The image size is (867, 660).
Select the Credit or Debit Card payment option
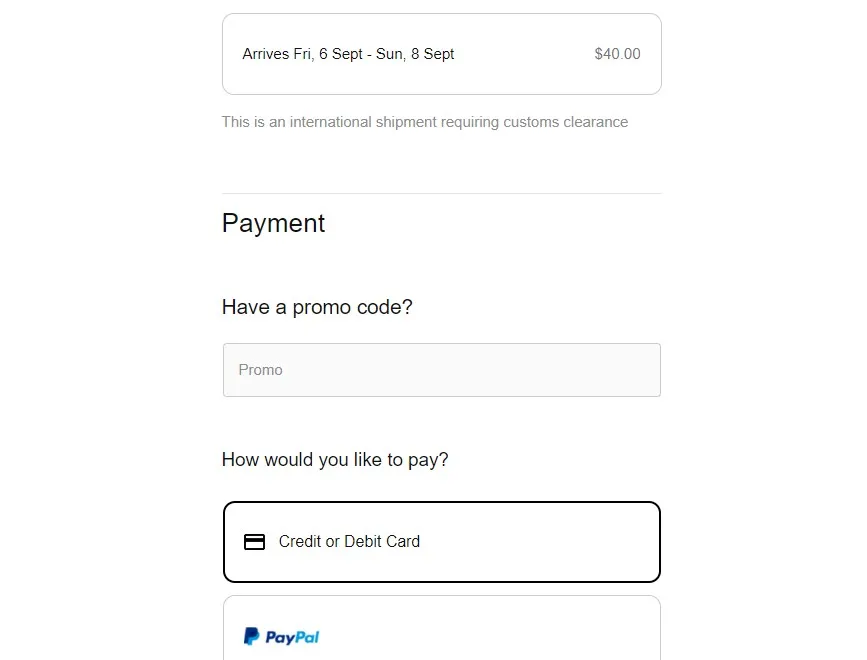[441, 542]
